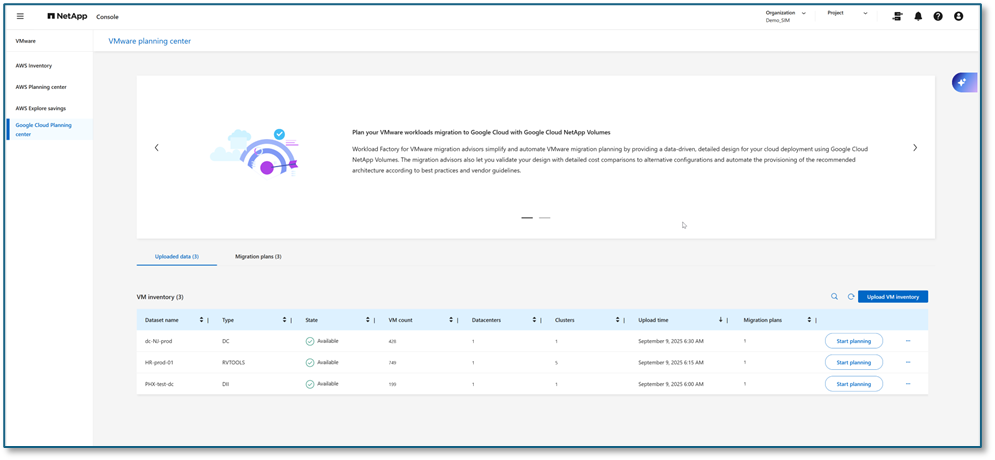Switch to the Migration plans tab

pyautogui.click(x=258, y=257)
